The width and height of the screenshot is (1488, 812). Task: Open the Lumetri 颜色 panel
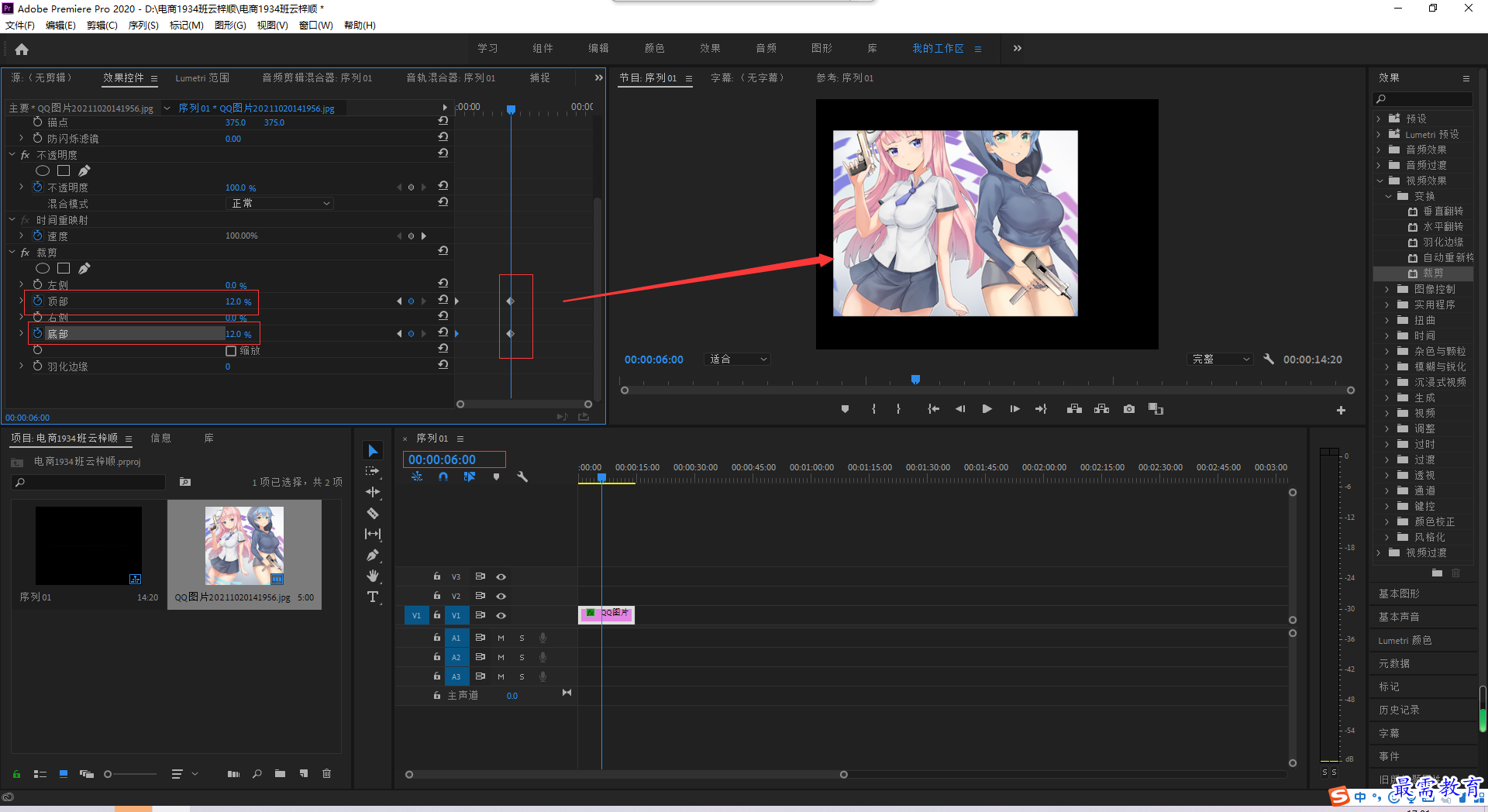pyautogui.click(x=1405, y=640)
